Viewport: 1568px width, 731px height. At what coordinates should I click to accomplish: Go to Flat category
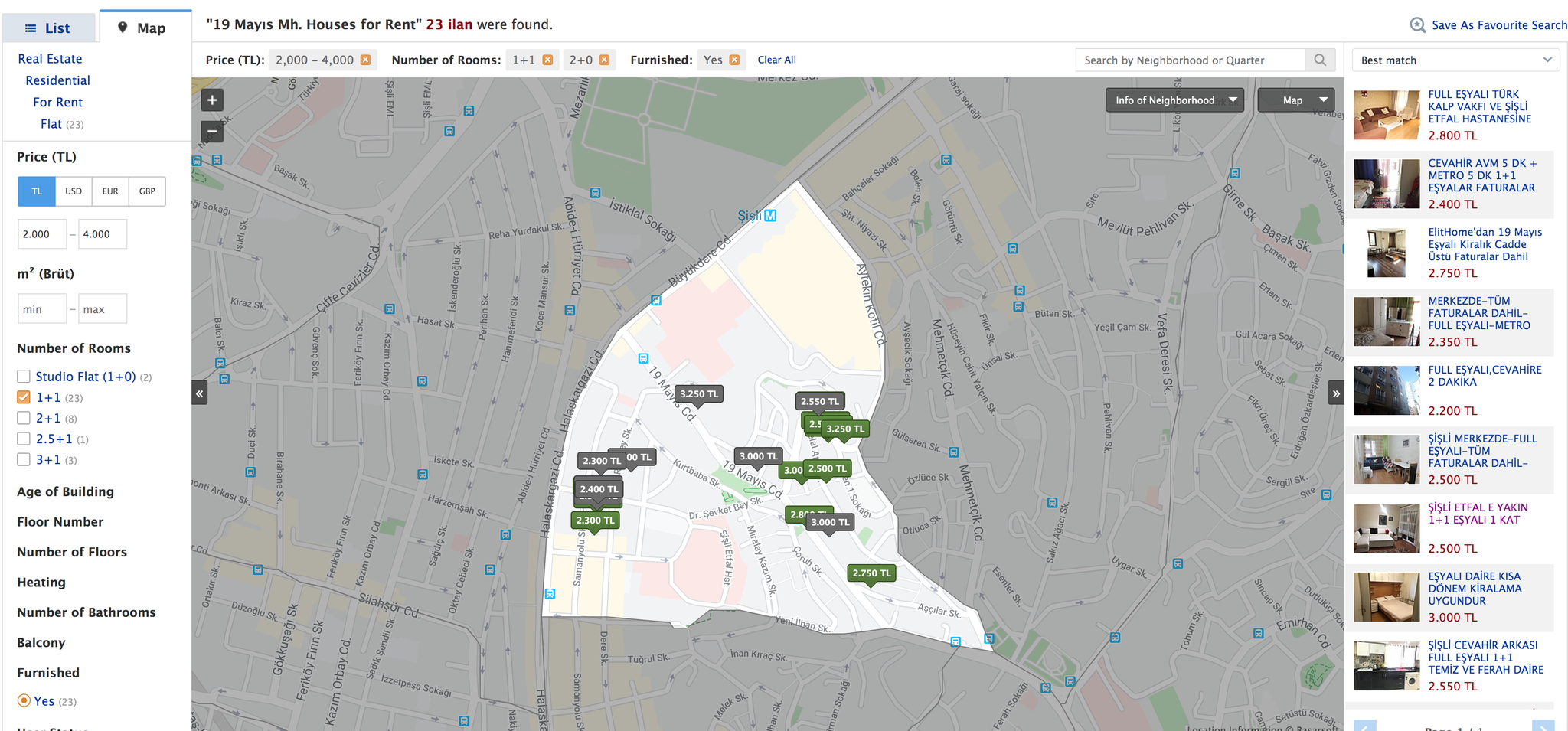[x=51, y=124]
